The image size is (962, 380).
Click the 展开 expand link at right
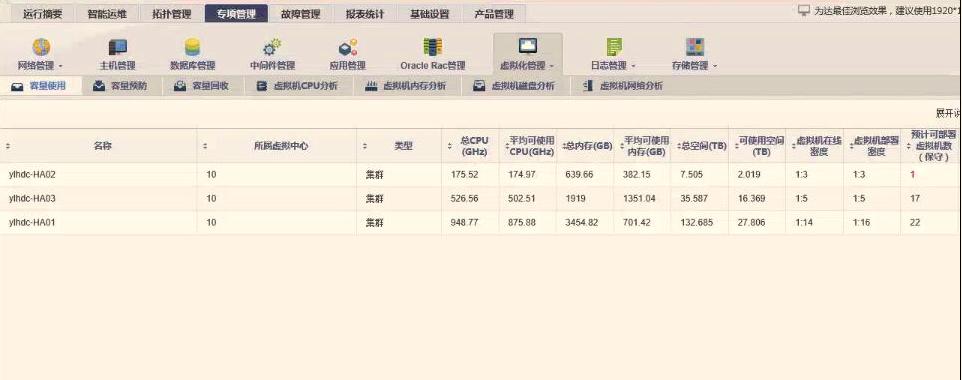coord(949,113)
